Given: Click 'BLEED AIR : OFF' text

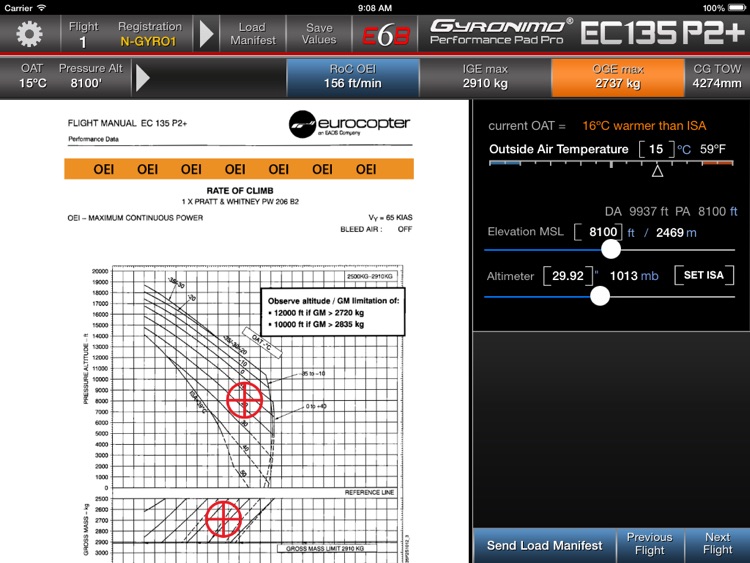Looking at the screenshot, I should (376, 229).
